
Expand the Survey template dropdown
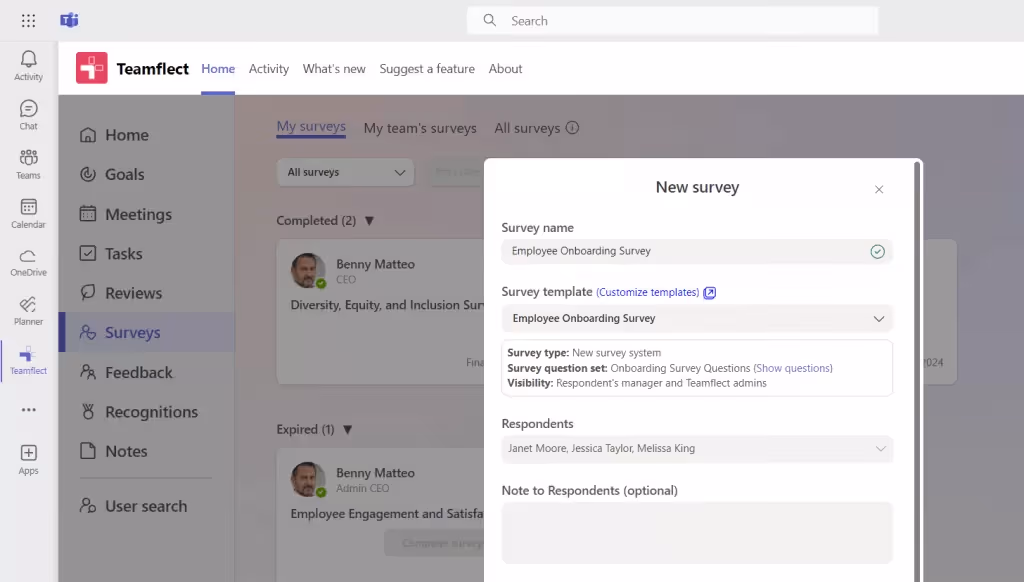click(x=697, y=319)
